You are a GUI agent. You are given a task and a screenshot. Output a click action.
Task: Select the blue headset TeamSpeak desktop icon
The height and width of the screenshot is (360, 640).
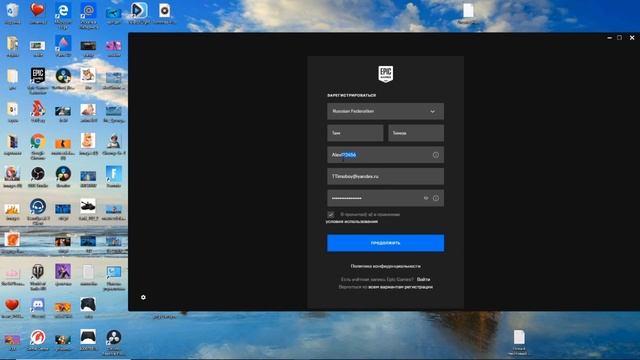(x=38, y=211)
